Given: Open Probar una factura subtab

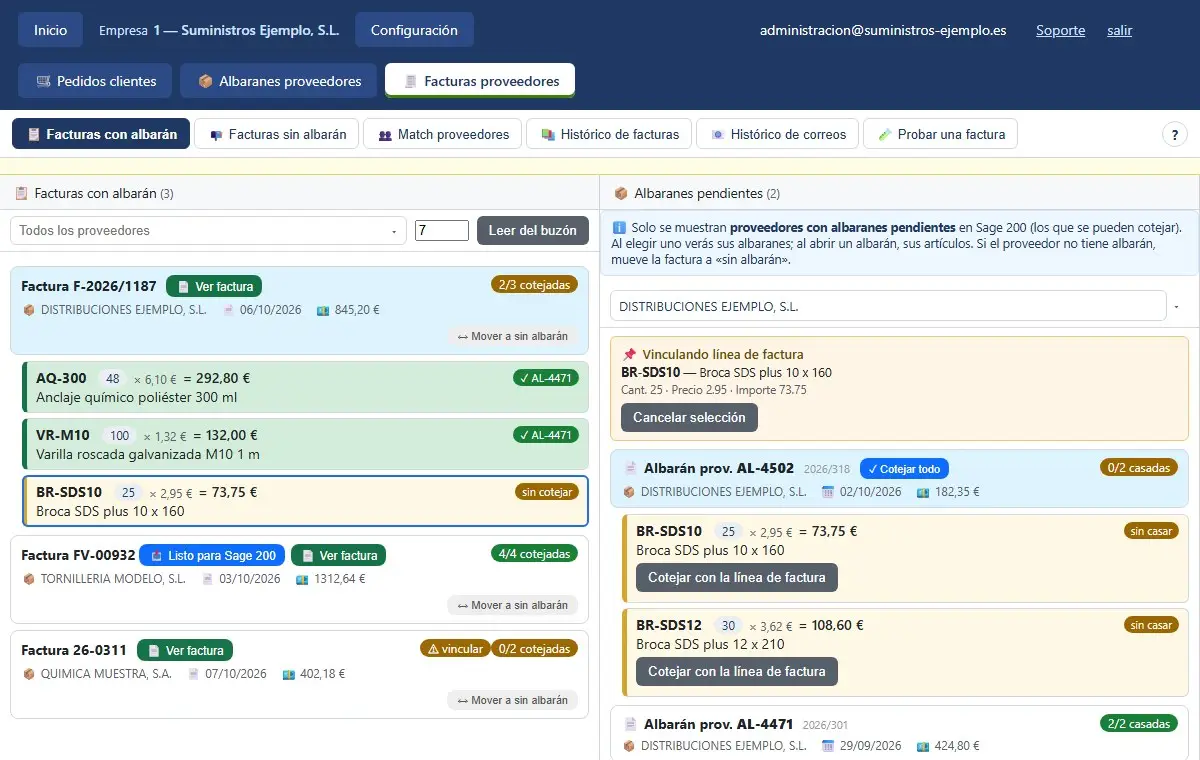Looking at the screenshot, I should [940, 134].
